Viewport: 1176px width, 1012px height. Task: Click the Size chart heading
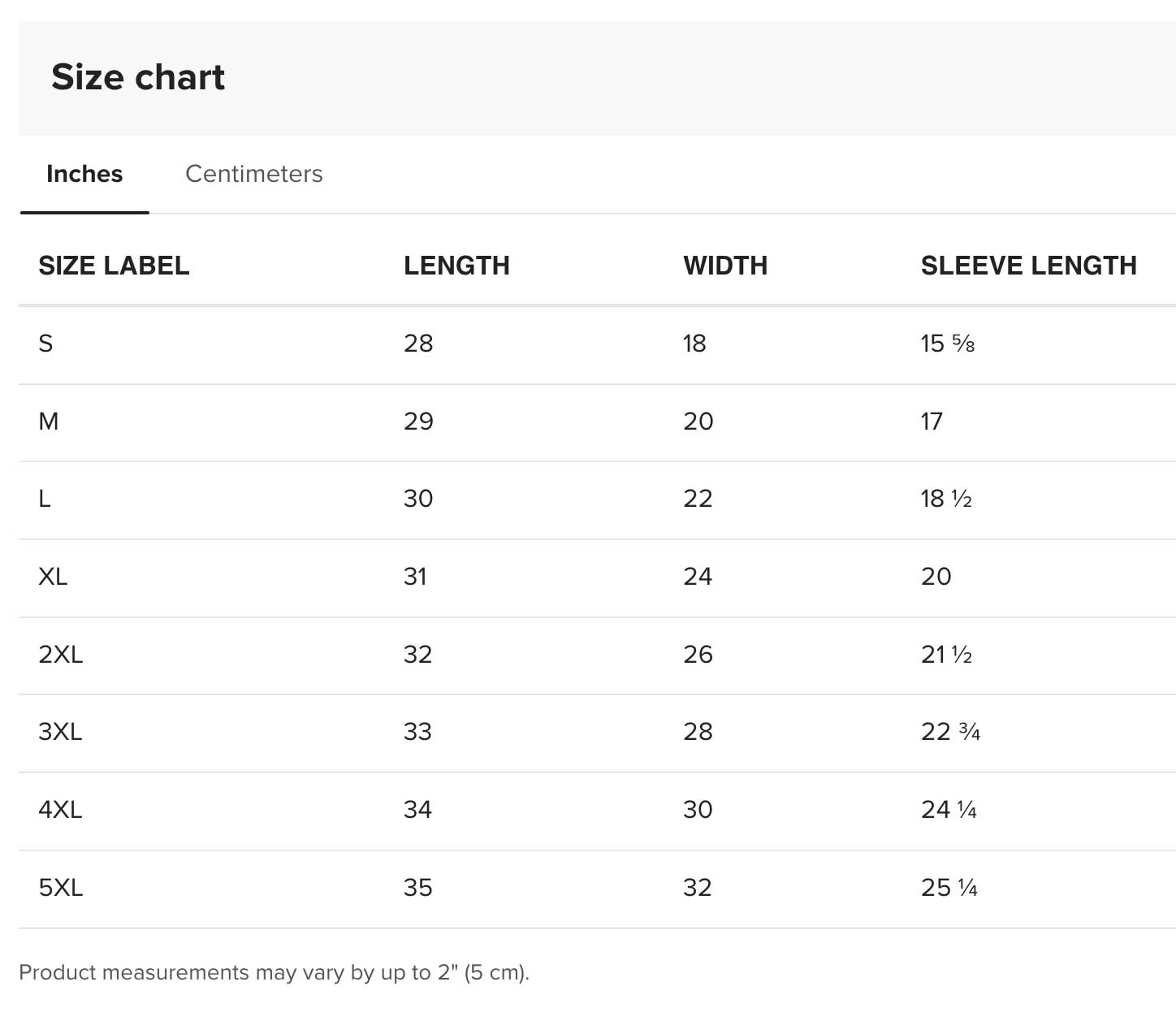(x=138, y=77)
